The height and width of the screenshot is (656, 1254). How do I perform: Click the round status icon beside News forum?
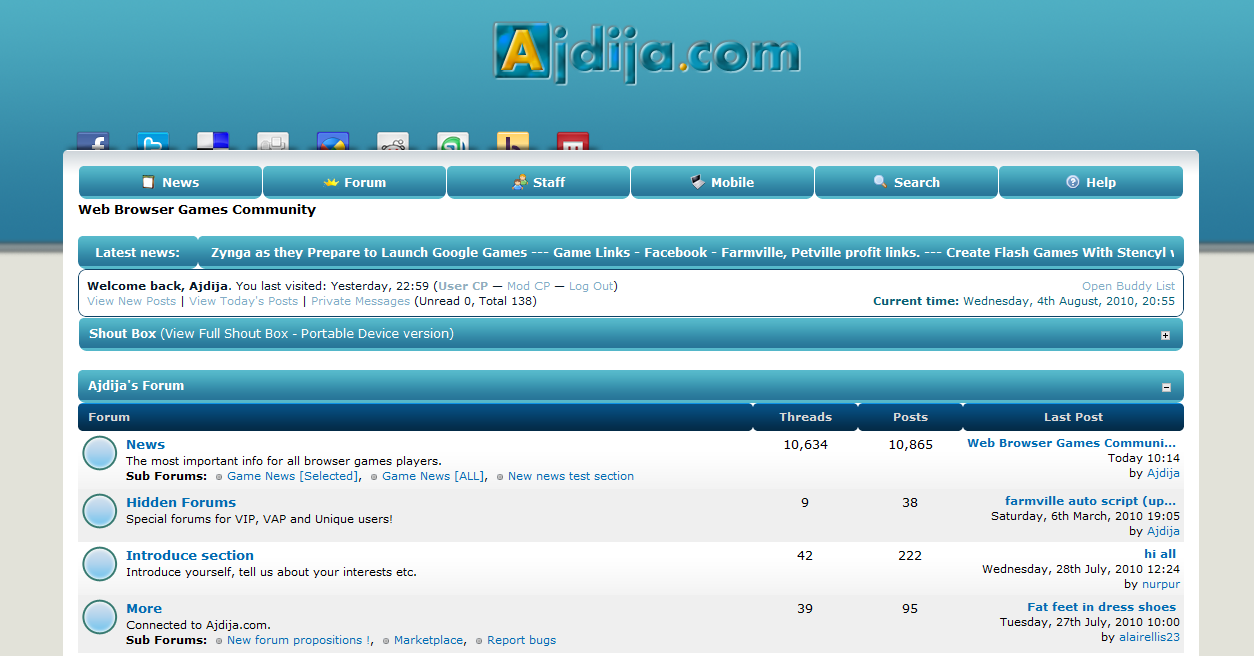(100, 454)
